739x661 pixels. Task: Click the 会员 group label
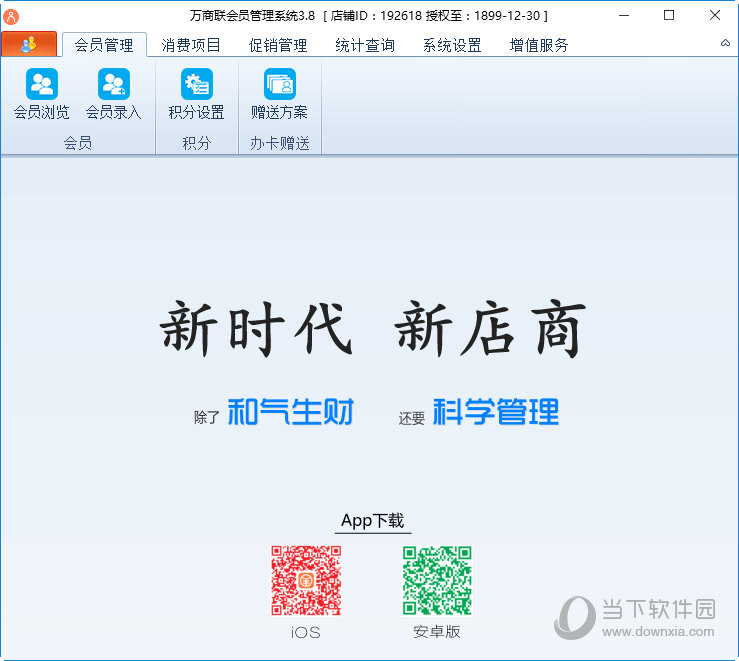click(78, 143)
